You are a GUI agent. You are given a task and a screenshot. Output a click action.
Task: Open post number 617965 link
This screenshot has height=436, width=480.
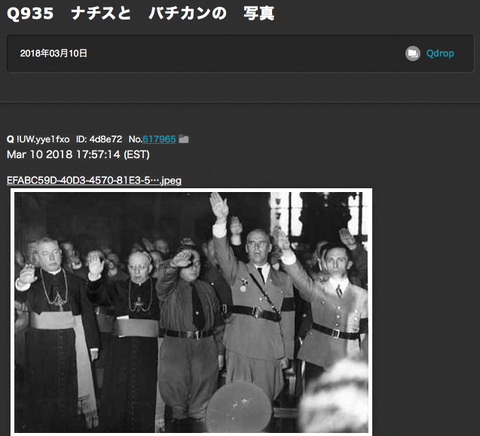tap(159, 139)
